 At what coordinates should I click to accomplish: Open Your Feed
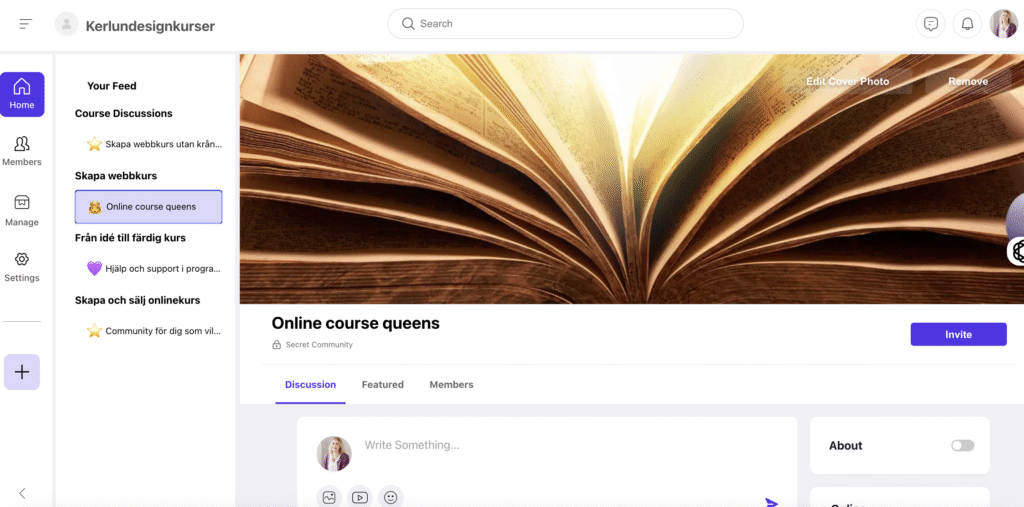[x=112, y=86]
